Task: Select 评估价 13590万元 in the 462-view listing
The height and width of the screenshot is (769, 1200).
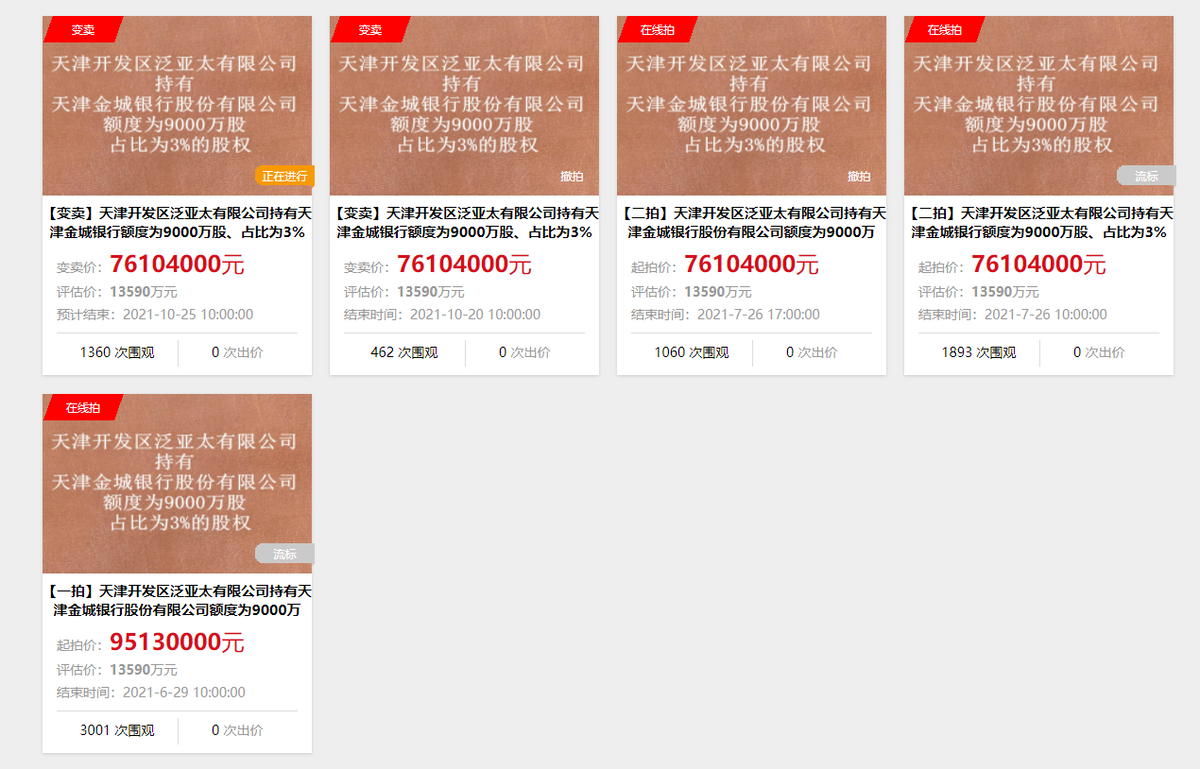Action: pos(404,292)
